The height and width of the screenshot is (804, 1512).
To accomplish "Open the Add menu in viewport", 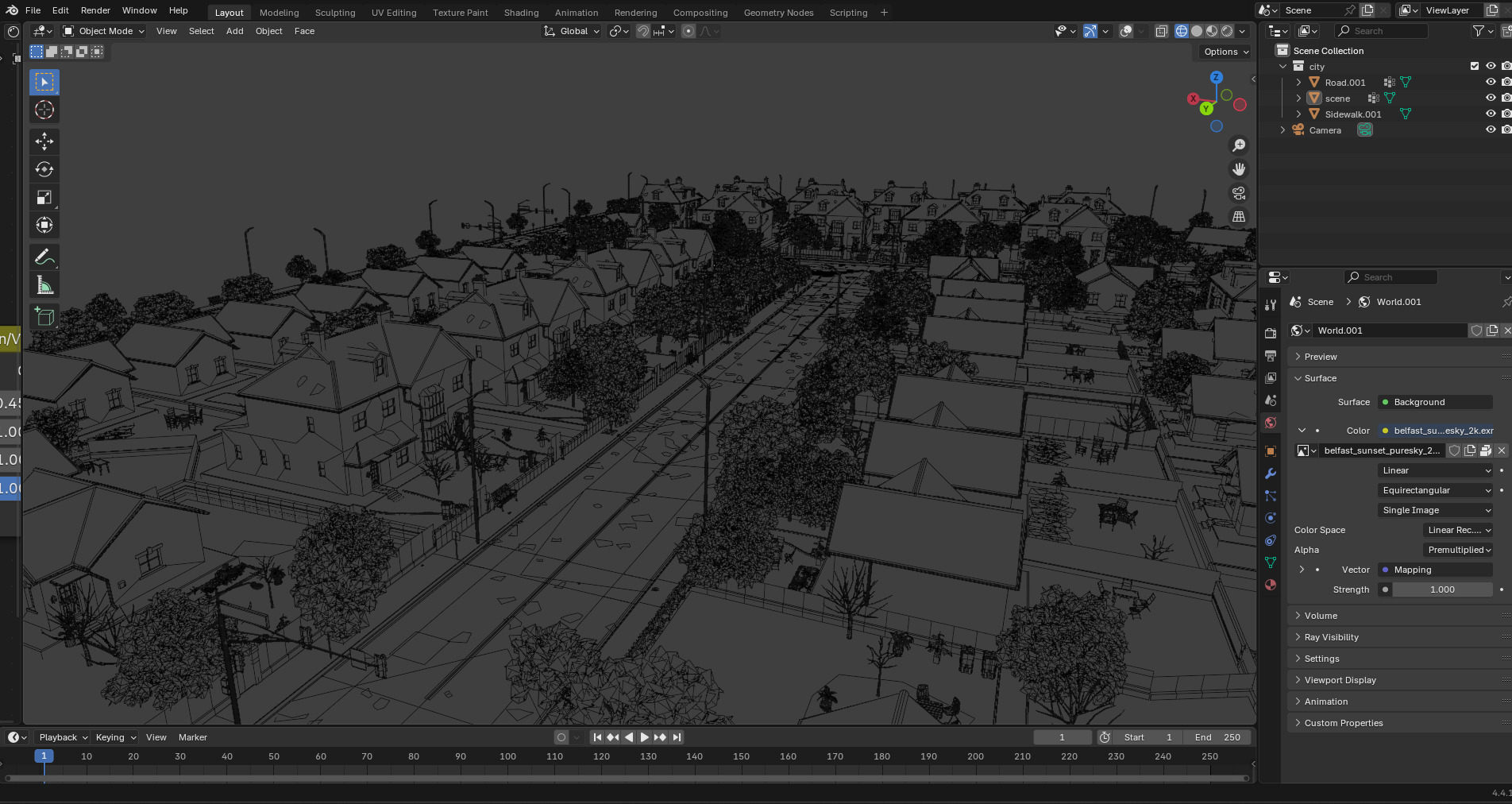I will click(x=234, y=31).
